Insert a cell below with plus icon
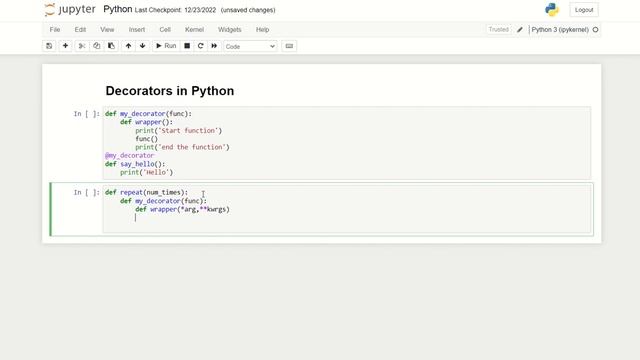The image size is (640, 360). (x=65, y=46)
